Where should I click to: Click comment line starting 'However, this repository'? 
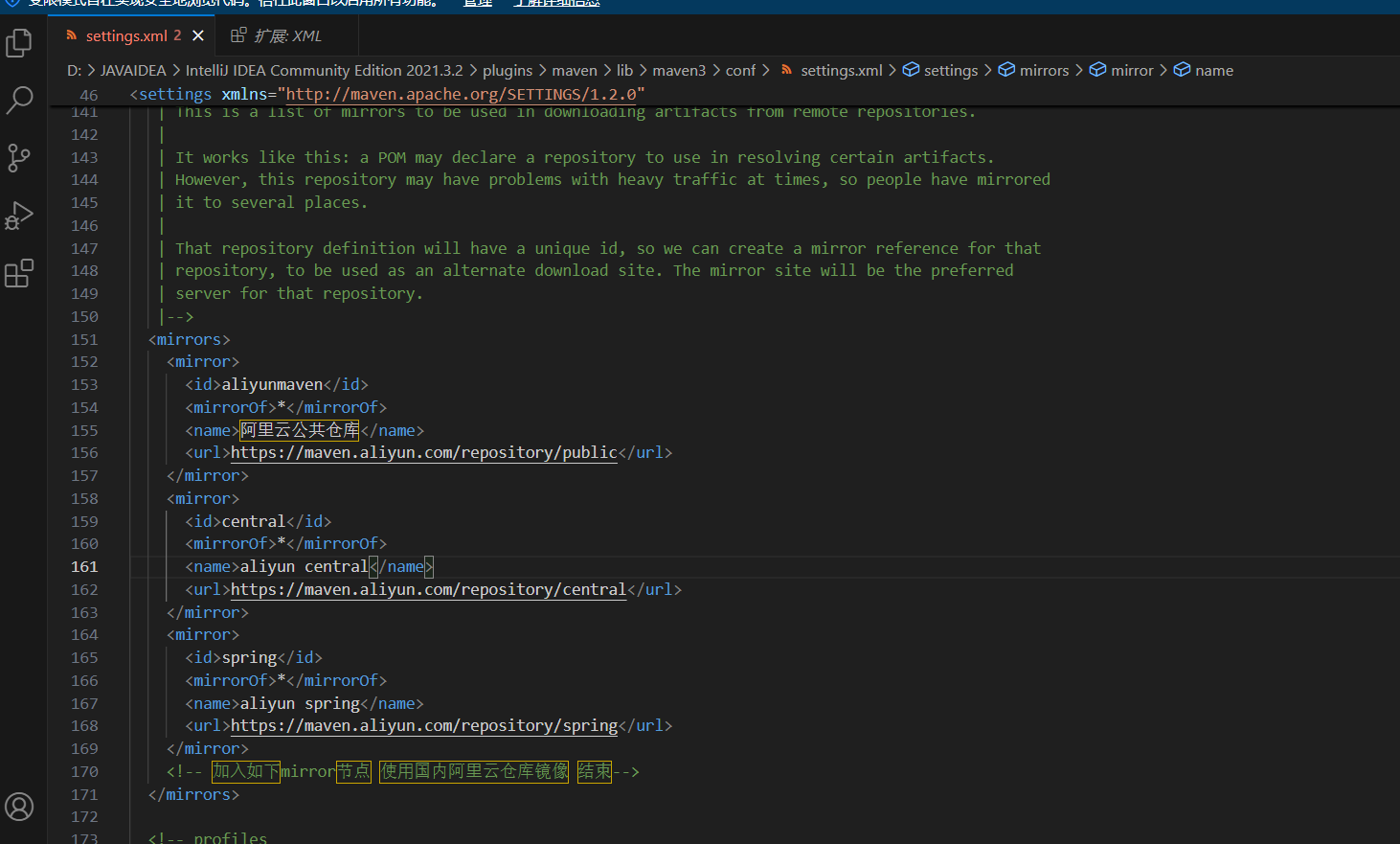(613, 179)
